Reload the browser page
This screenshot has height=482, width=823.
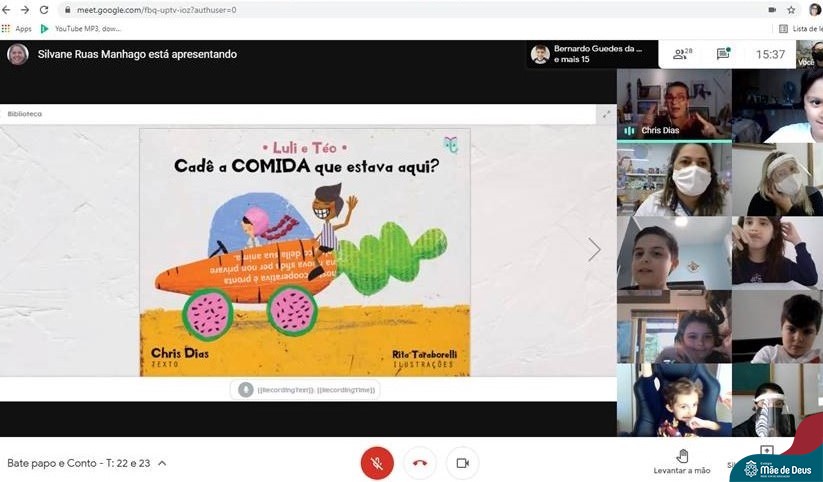tap(43, 9)
